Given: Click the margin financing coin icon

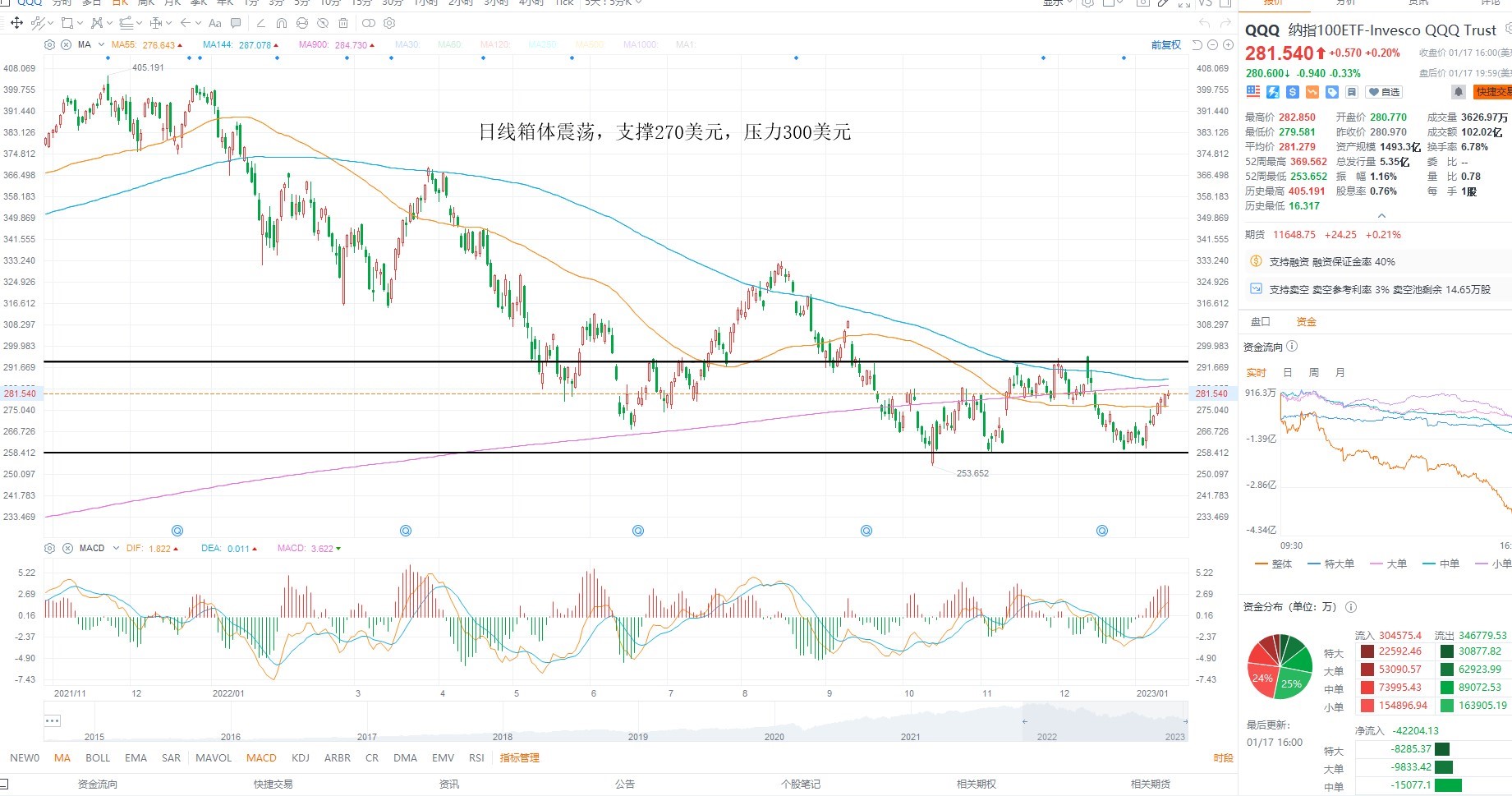Looking at the screenshot, I should pos(1256,261).
